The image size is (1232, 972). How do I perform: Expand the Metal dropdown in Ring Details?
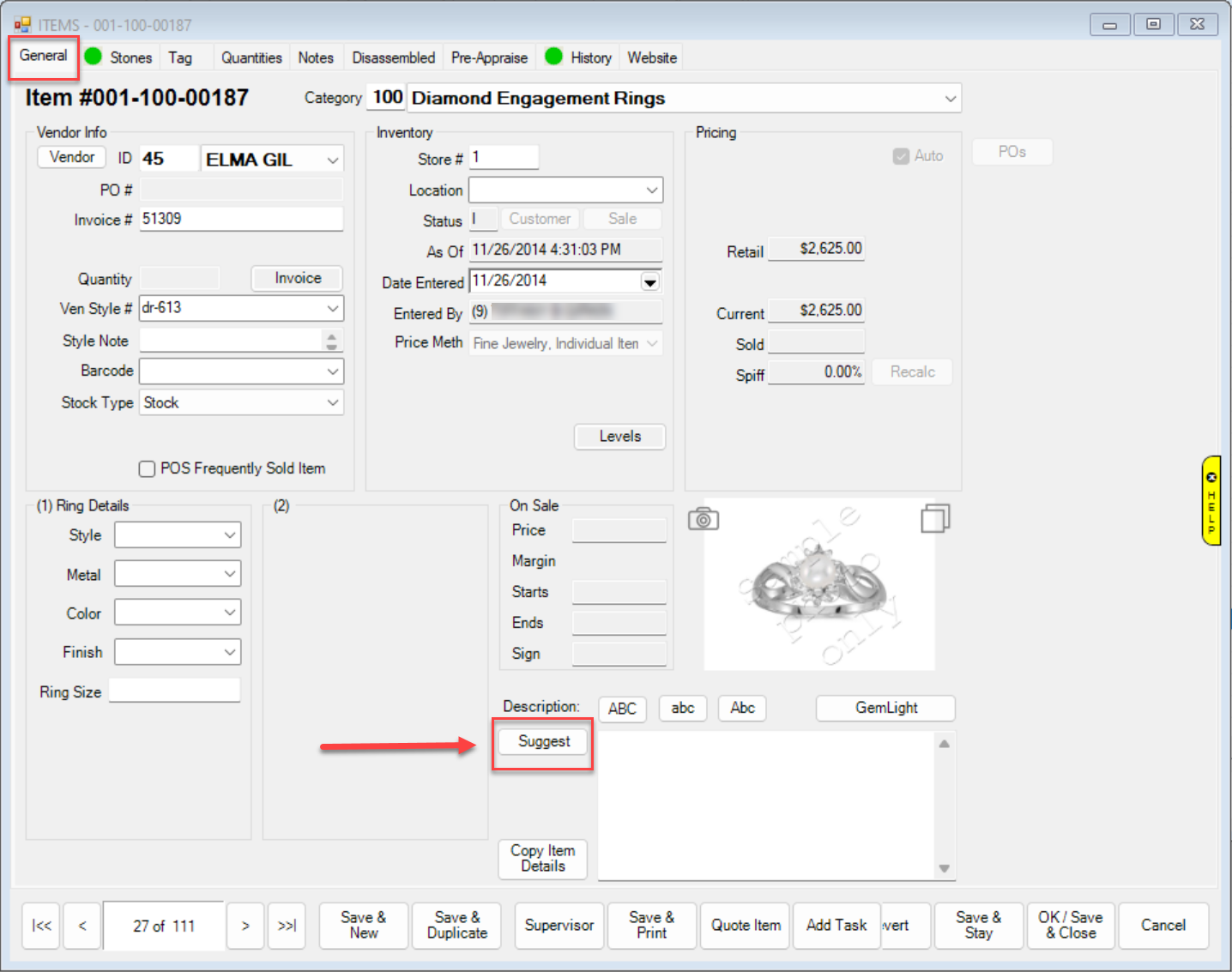coord(230,574)
